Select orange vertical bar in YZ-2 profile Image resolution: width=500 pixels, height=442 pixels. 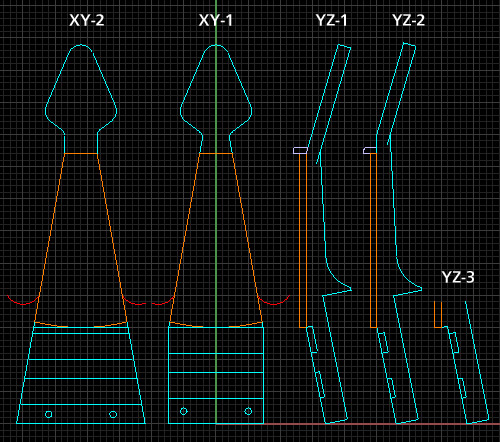(373, 240)
